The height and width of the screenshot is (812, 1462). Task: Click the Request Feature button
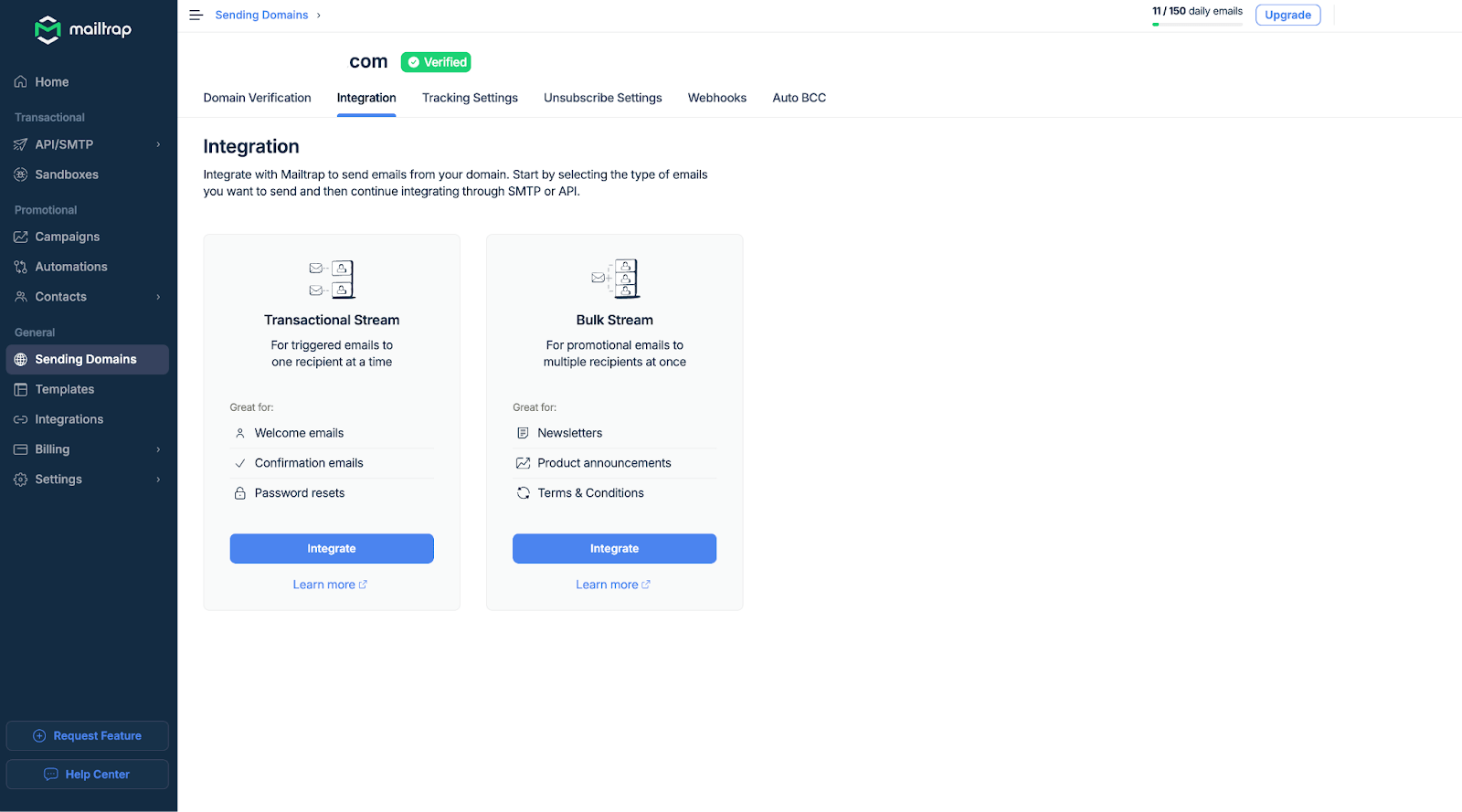coord(88,736)
